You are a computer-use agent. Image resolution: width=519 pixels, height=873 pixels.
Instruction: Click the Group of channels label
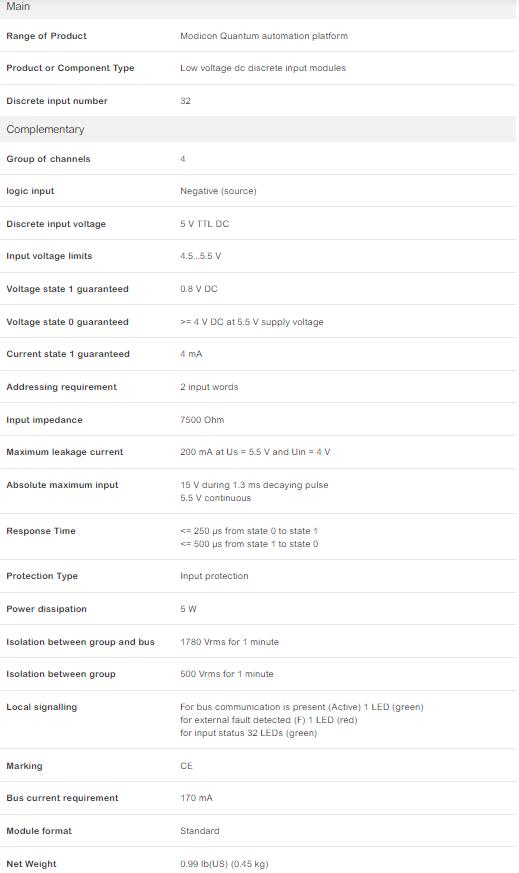[48, 159]
